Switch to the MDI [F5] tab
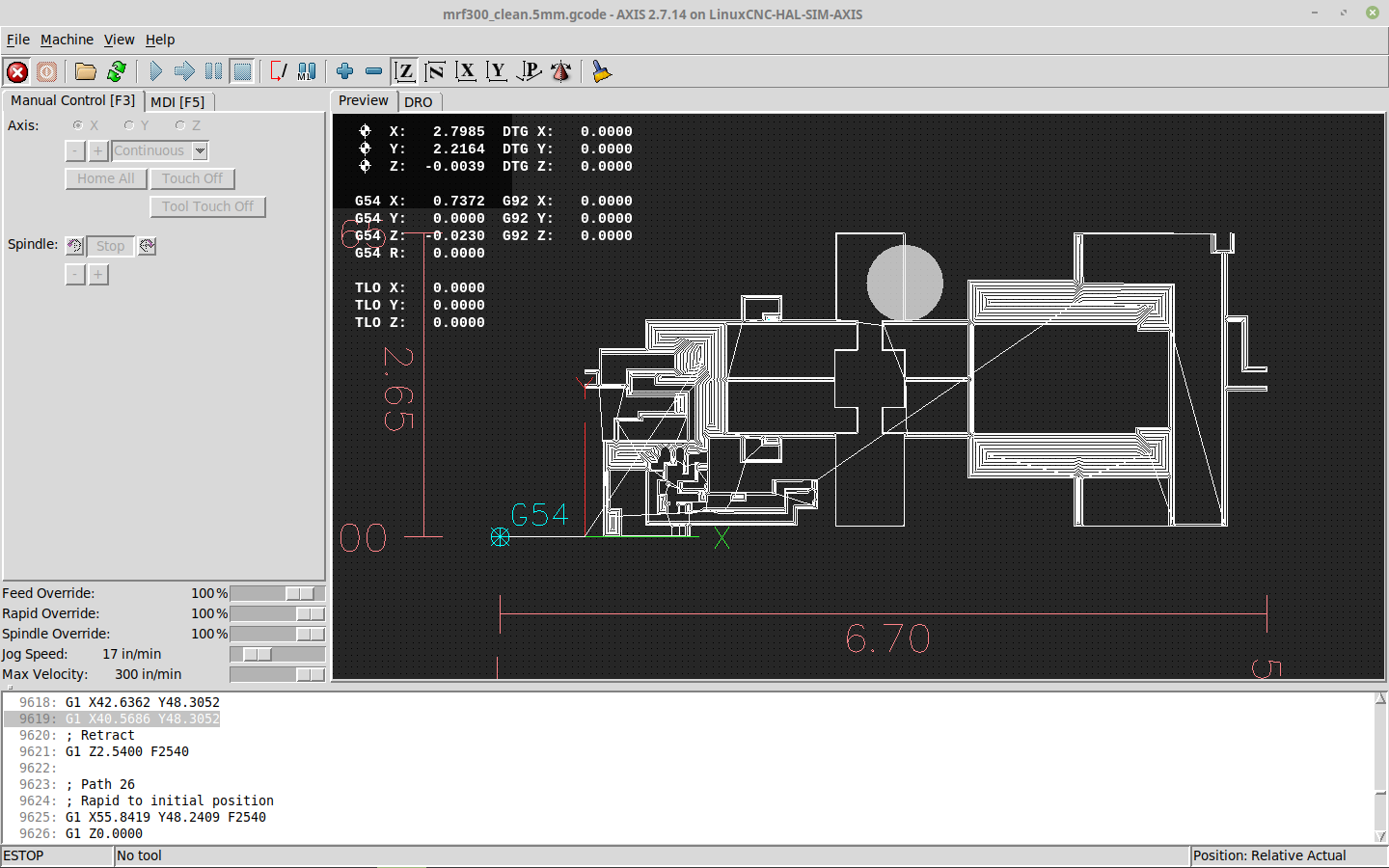Screen dimensions: 1389x868 (177, 101)
